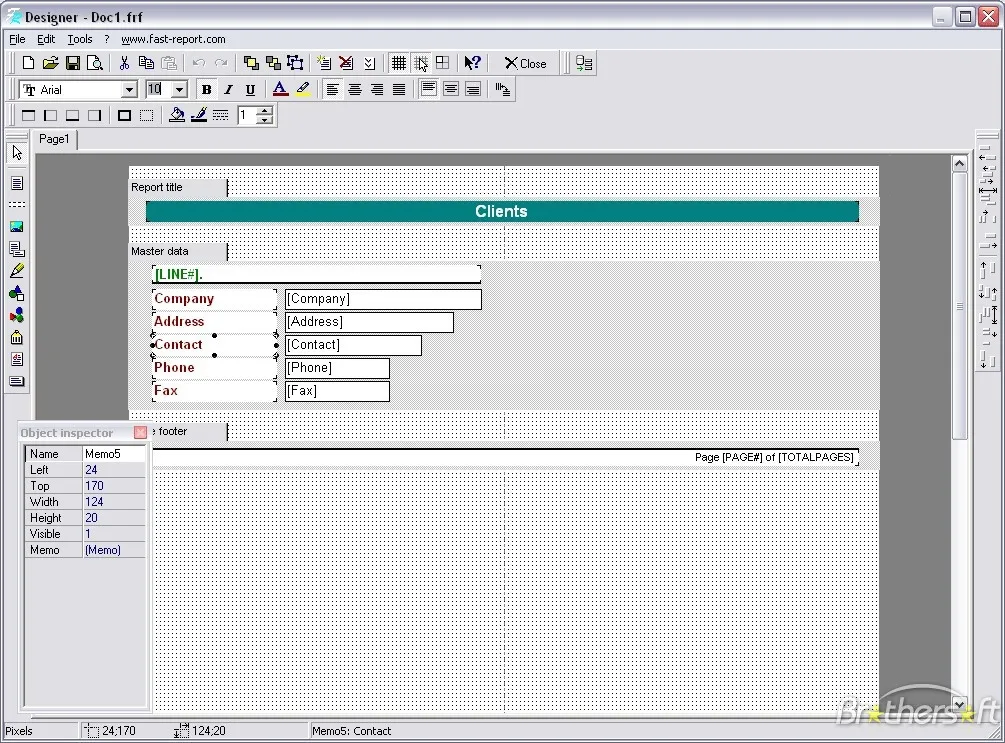Viewport: 1005px width, 743px height.
Task: Choose the Insert rectangle memo tool
Action: [x=17, y=183]
